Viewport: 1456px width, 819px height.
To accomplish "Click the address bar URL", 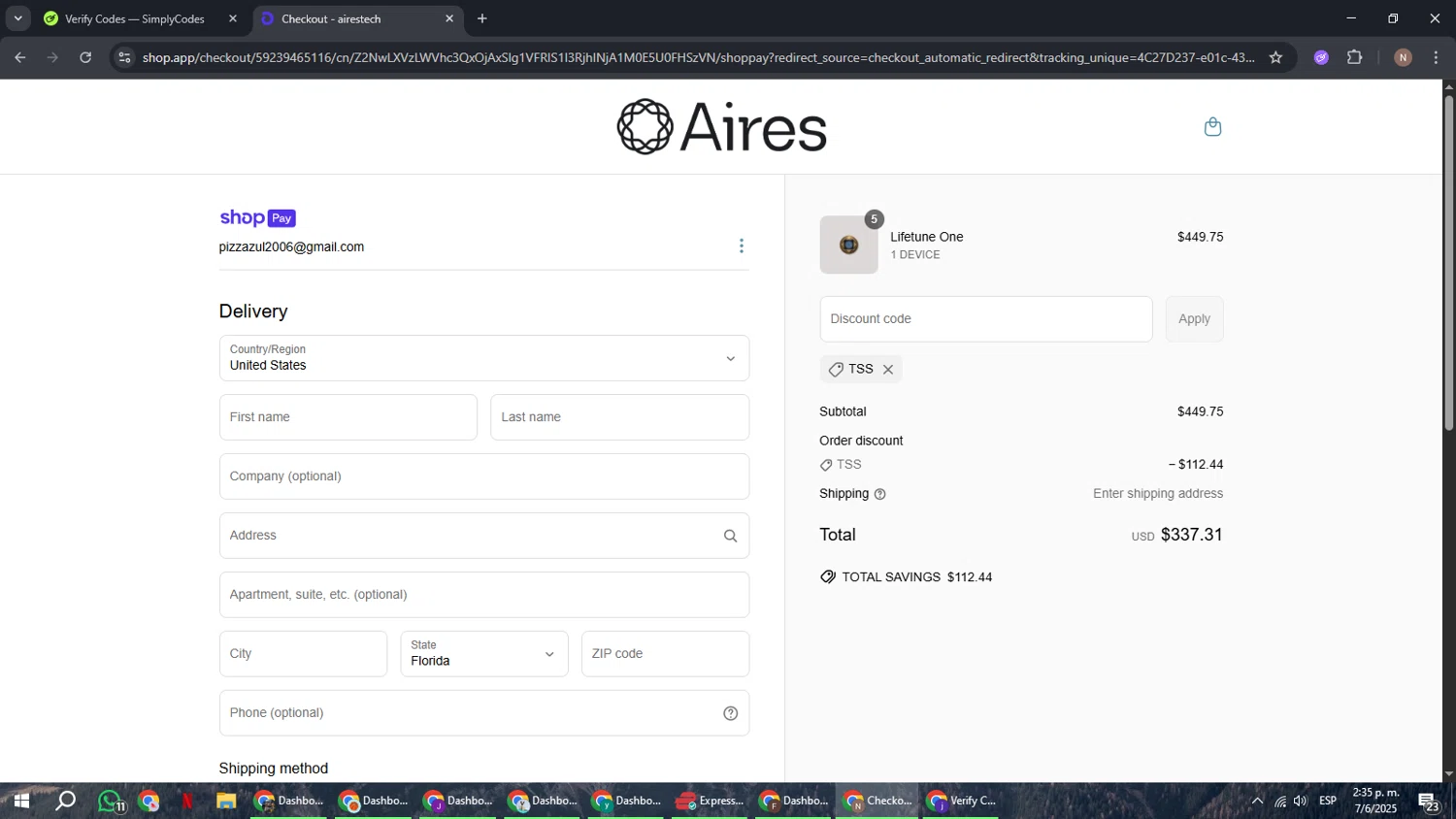I will [698, 57].
